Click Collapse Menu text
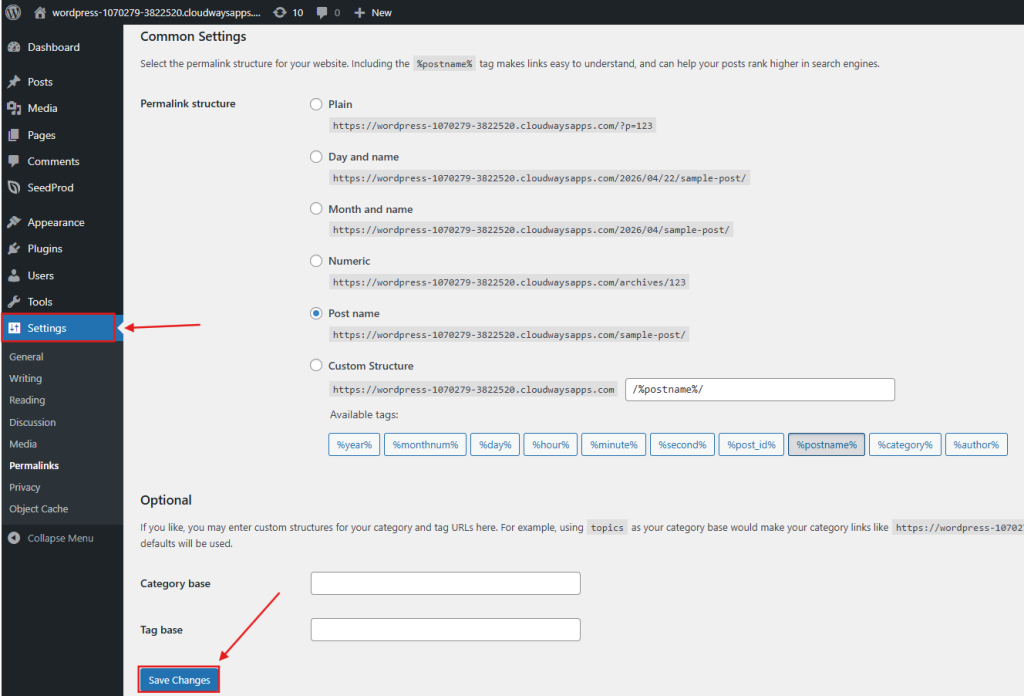Screen dimensions: 1024x696 click(60, 538)
